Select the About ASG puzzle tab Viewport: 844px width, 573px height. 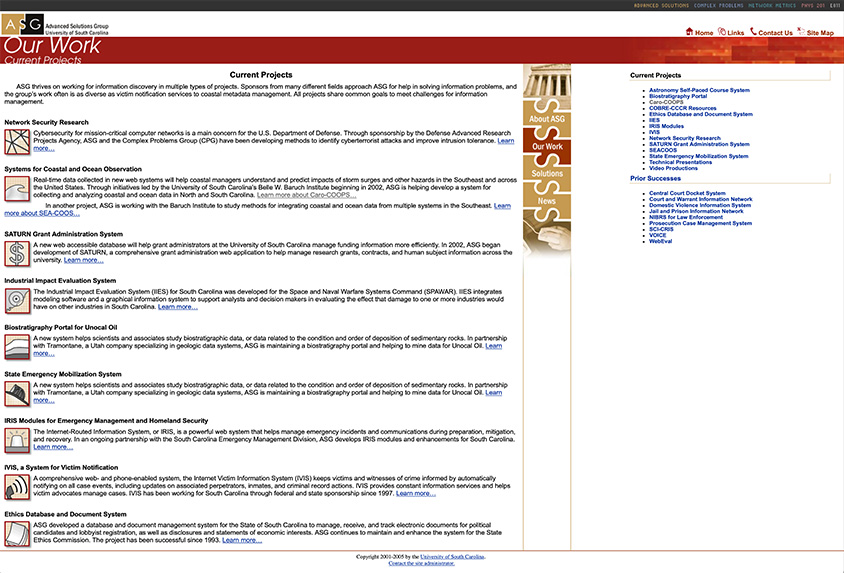(x=547, y=118)
